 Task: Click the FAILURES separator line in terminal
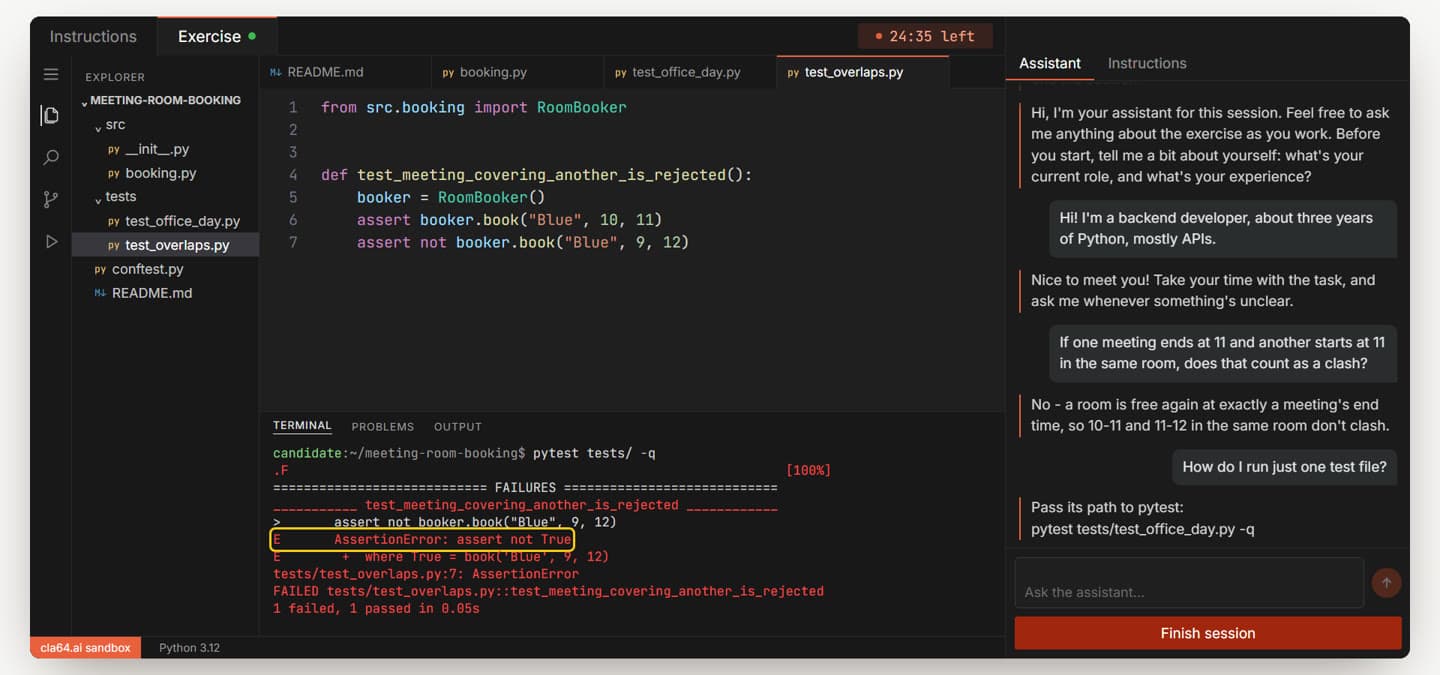(525, 487)
